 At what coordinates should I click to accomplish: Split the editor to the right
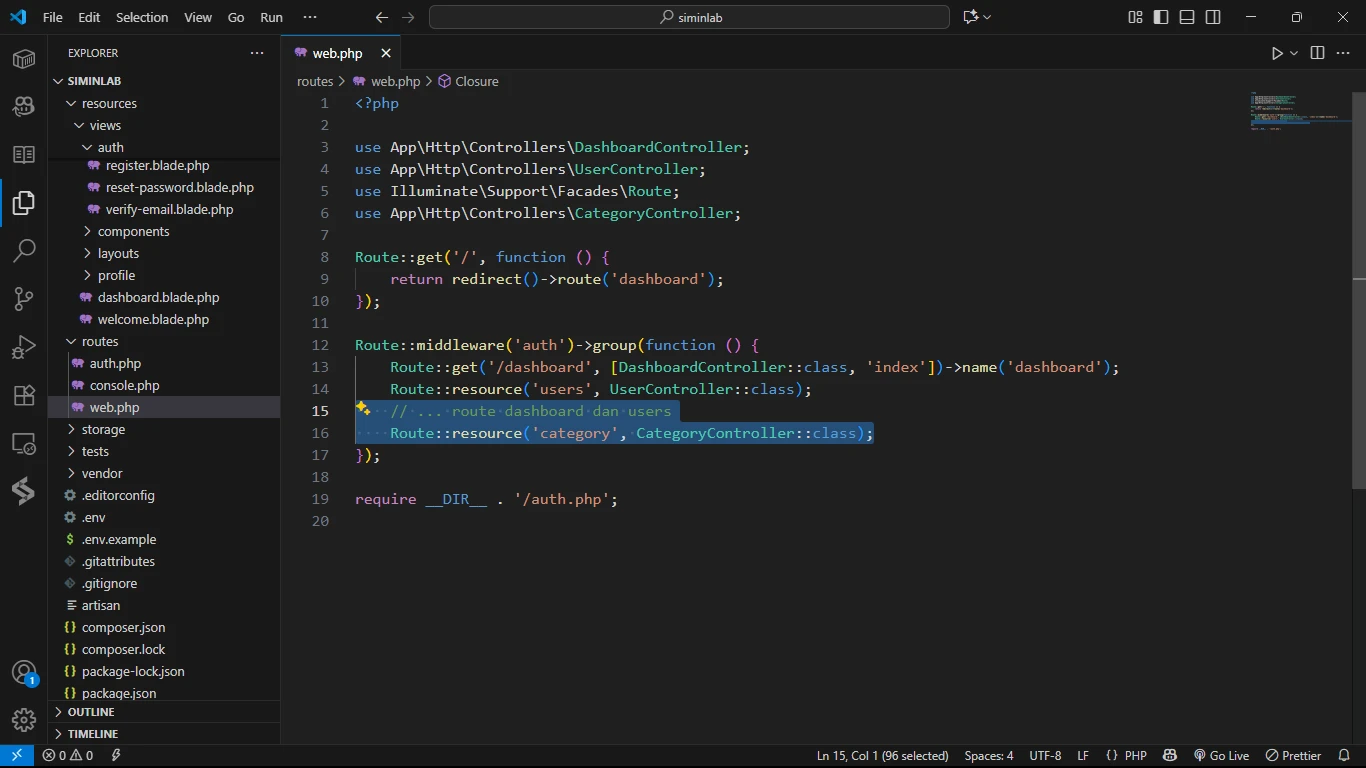[1317, 53]
